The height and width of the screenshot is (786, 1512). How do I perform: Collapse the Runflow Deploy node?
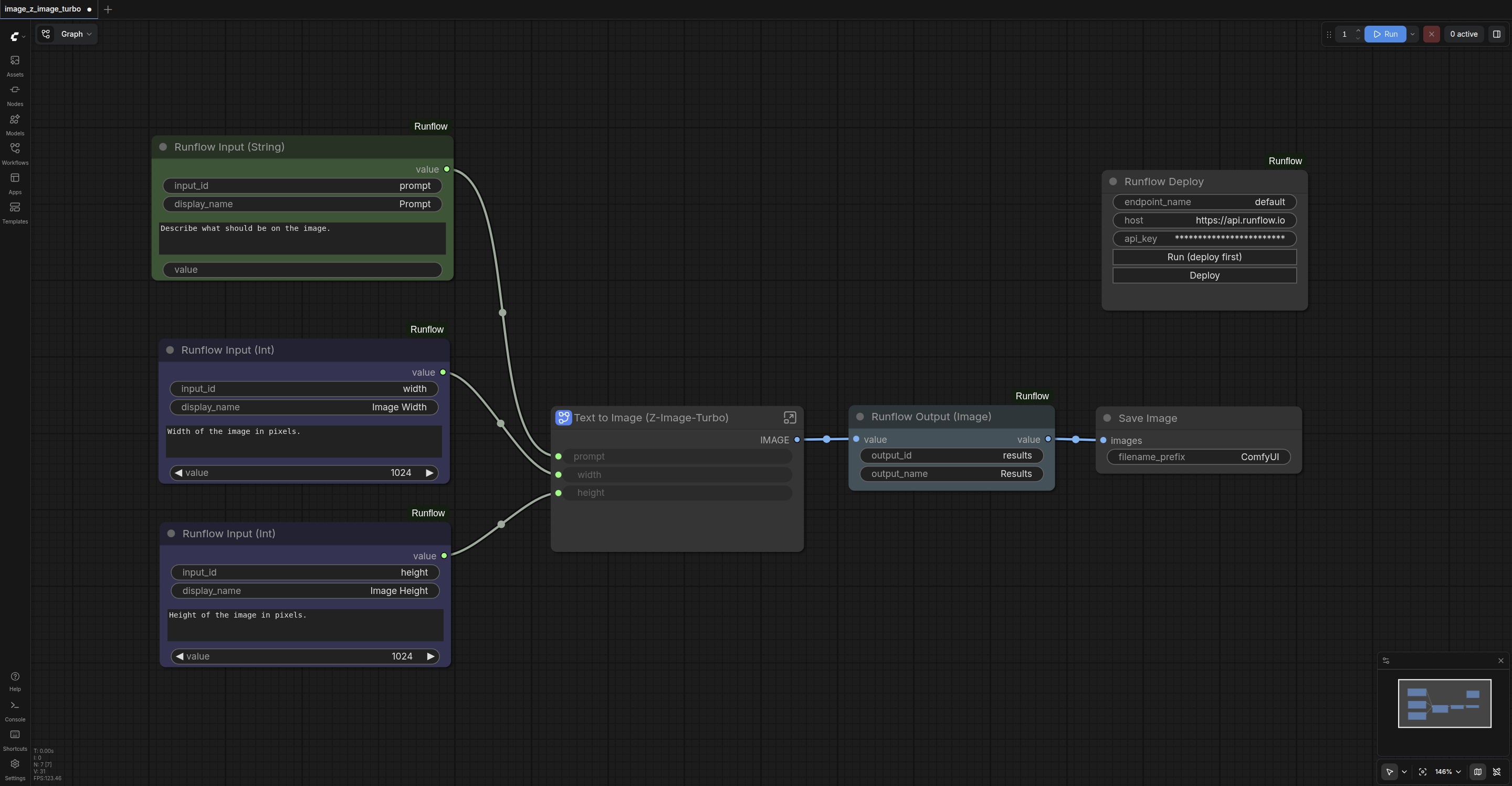click(1113, 182)
